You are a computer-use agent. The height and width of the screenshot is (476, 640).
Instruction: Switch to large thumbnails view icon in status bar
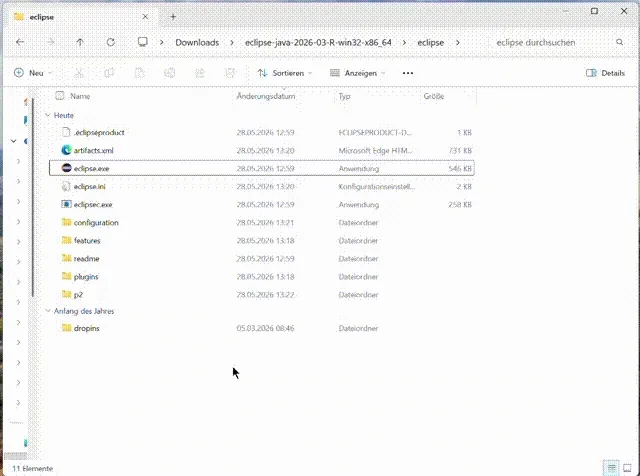(627, 468)
